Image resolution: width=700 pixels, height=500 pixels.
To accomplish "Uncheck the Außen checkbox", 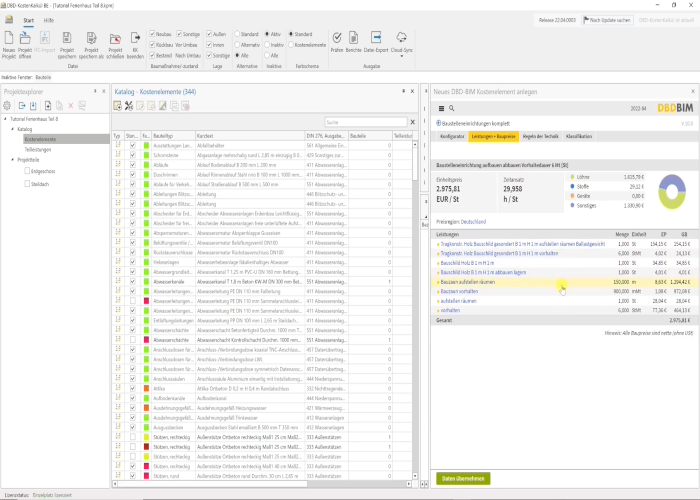I will coord(209,33).
